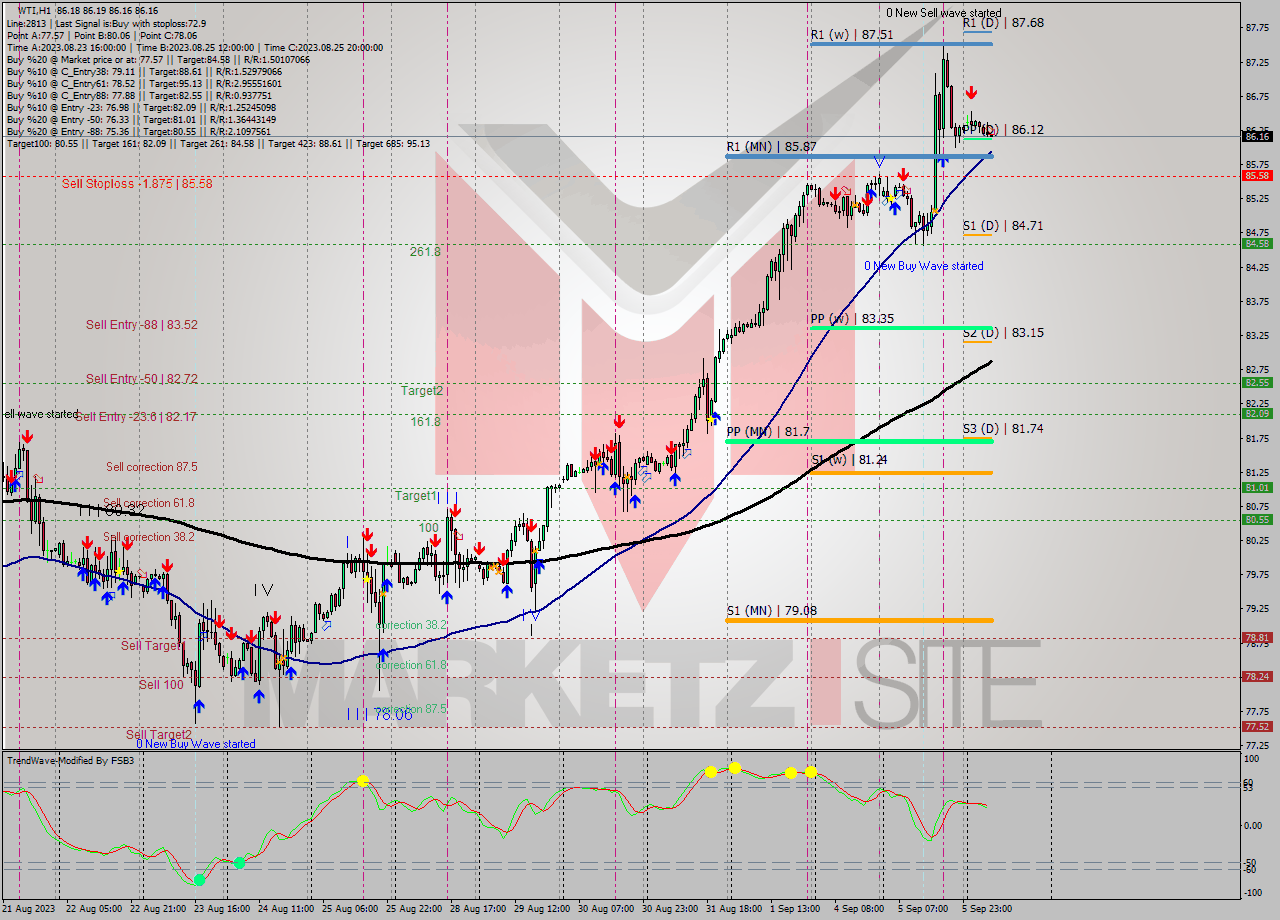Image resolution: width=1280 pixels, height=920 pixels.
Task: Click the green '261.8' Fibonacci label
Action: pos(425,252)
